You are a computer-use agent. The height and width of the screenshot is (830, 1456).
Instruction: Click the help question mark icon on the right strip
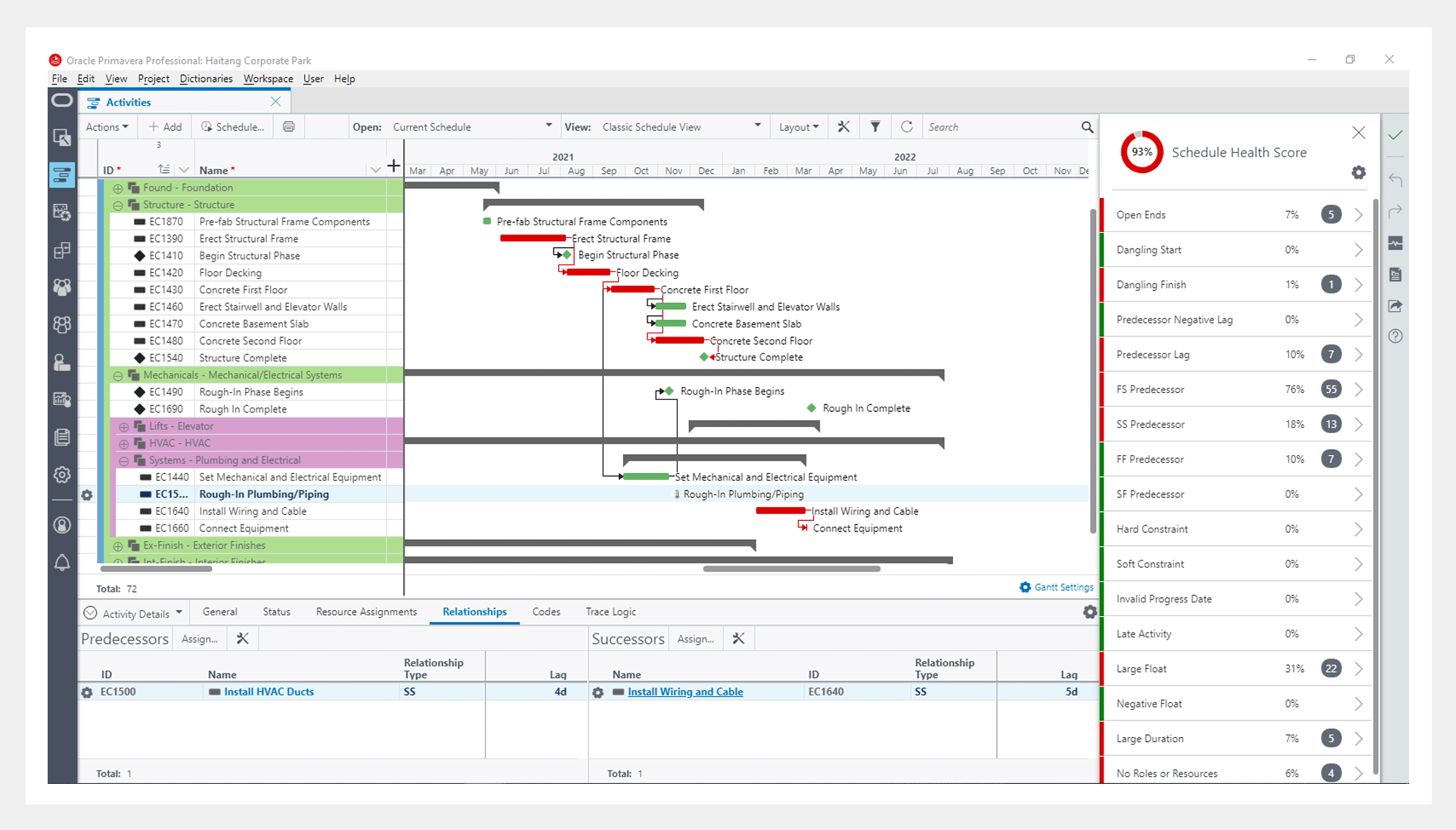tap(1395, 336)
